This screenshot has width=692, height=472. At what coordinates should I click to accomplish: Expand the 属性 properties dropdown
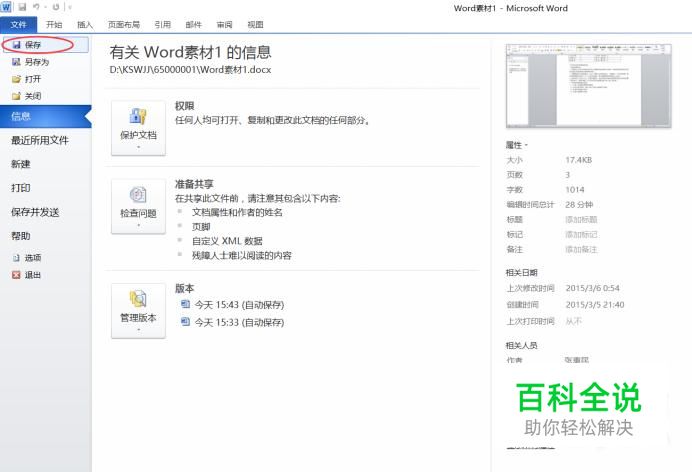pos(517,145)
